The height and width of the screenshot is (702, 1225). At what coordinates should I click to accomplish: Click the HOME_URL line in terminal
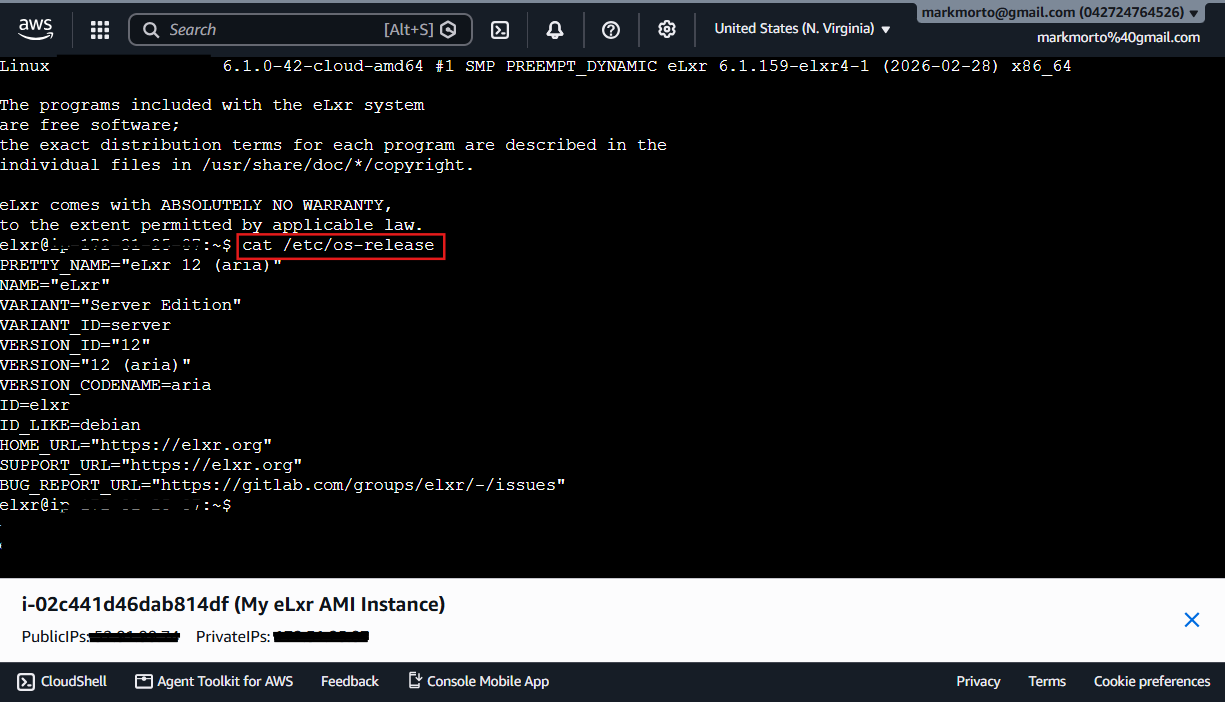coord(136,445)
